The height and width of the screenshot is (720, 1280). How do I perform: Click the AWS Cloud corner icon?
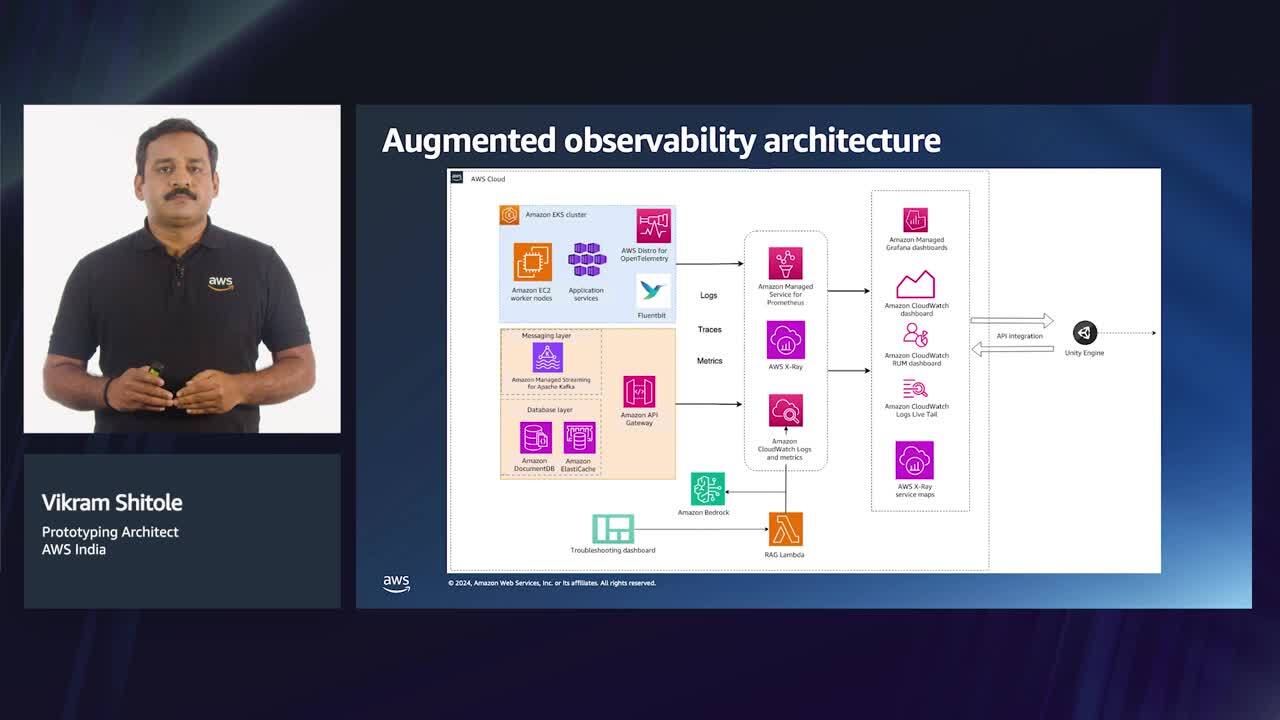[x=456, y=178]
